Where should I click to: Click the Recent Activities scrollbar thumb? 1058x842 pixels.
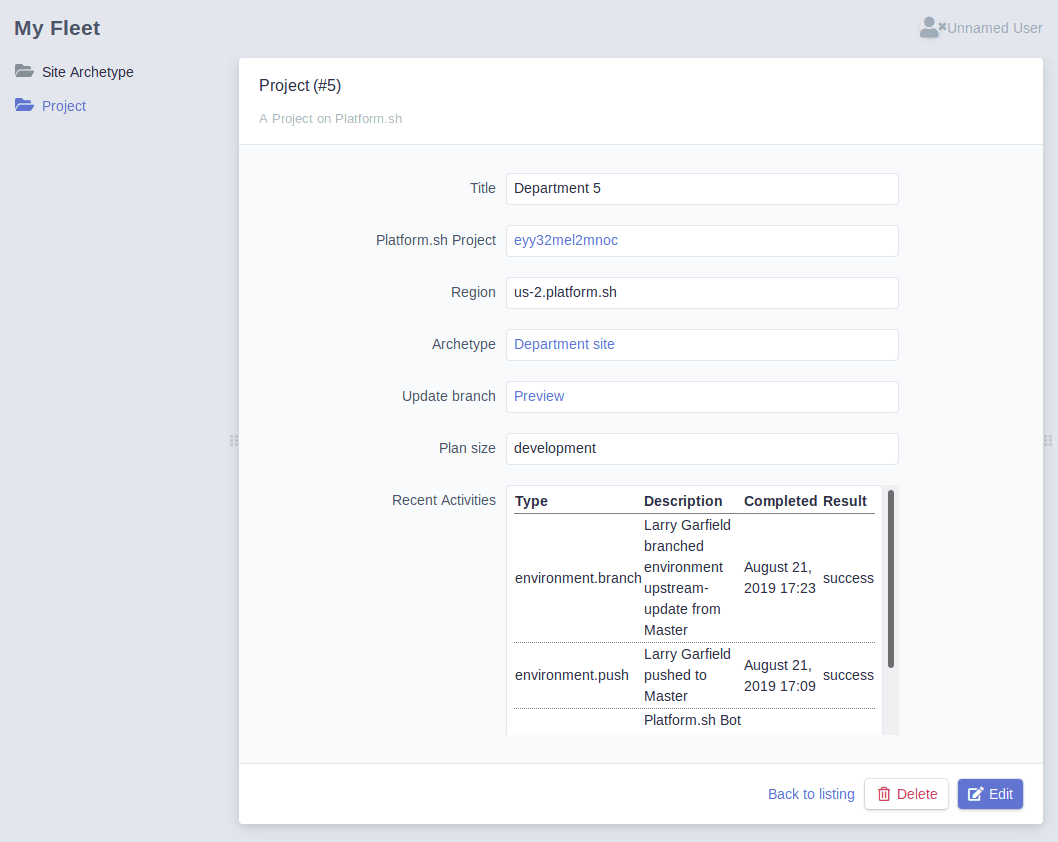coord(891,579)
